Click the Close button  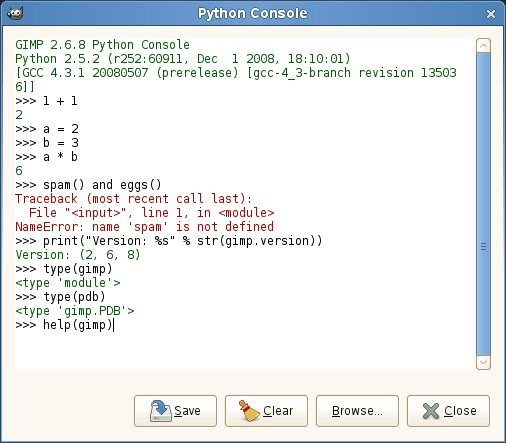448,411
